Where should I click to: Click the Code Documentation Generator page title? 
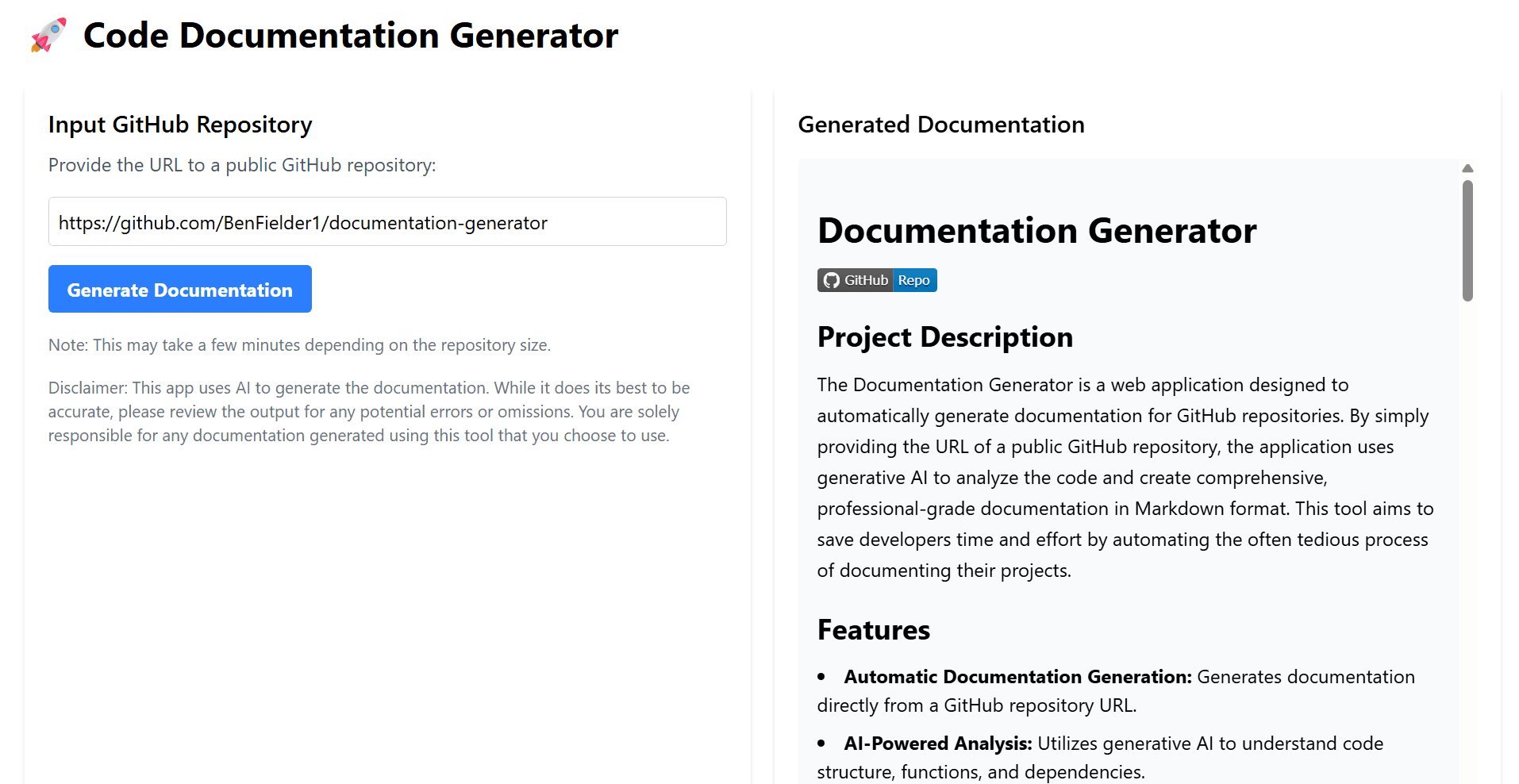point(350,35)
